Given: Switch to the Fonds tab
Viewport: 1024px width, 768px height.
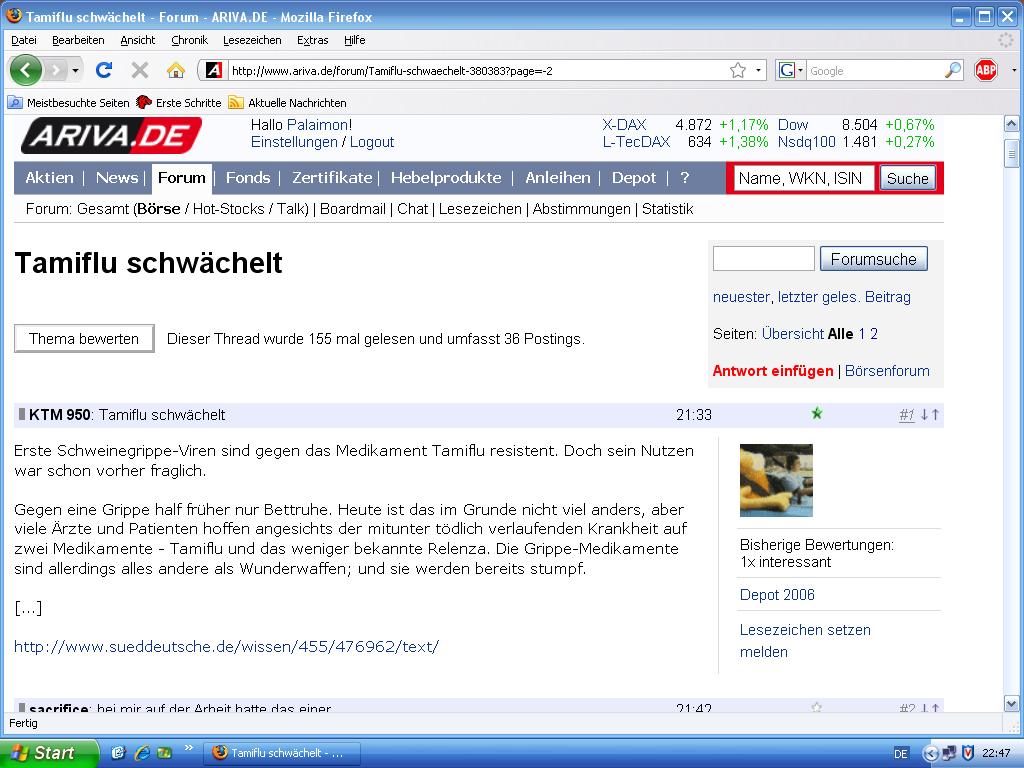Looking at the screenshot, I should [x=248, y=178].
